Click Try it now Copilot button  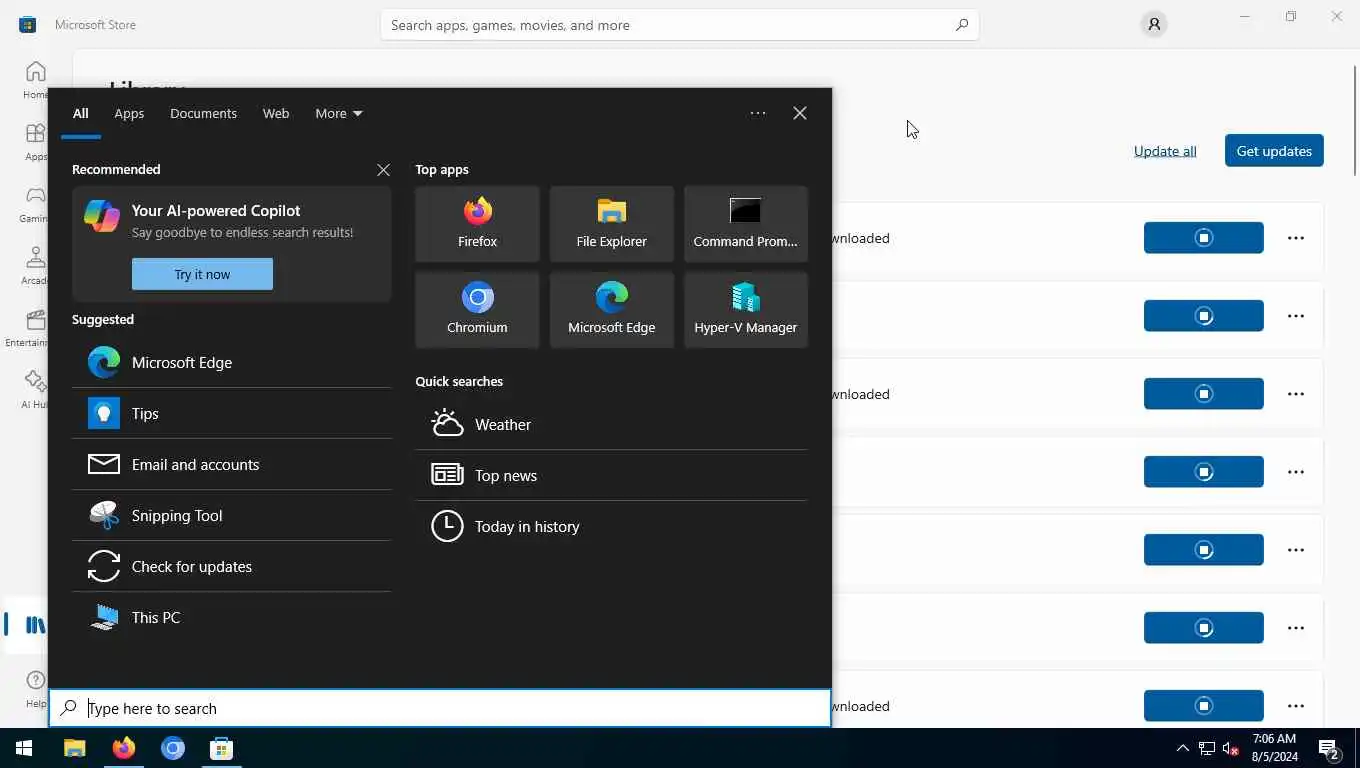(x=202, y=274)
